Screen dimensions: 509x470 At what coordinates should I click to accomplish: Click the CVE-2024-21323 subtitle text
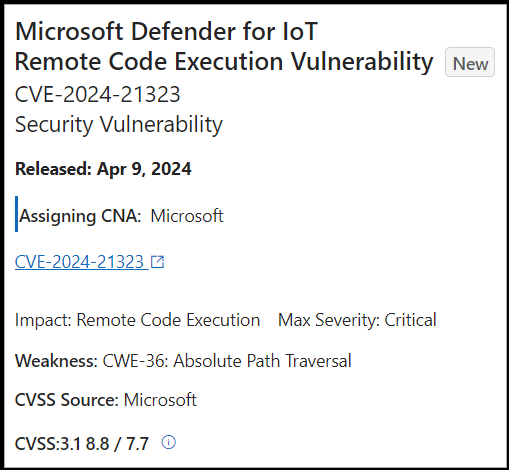click(97, 94)
